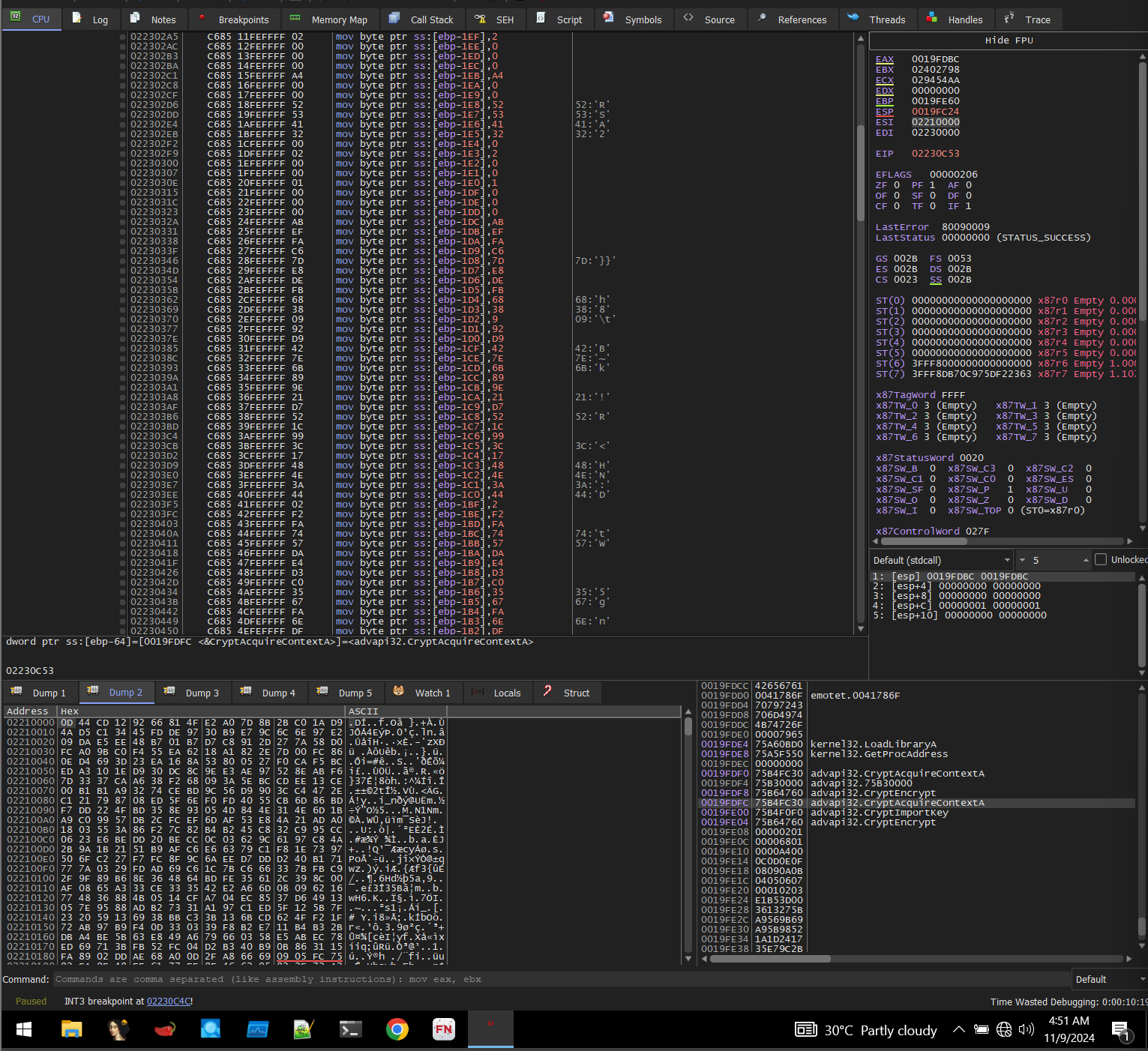Click the Watch 1 bug icon

coord(399,691)
